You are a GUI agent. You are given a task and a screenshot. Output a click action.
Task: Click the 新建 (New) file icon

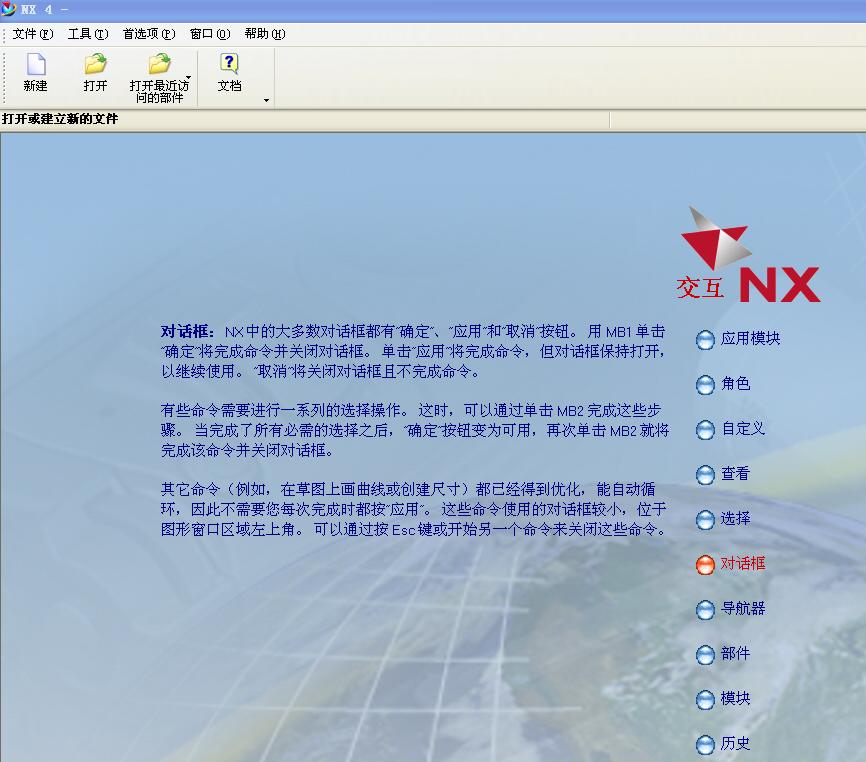(36, 64)
